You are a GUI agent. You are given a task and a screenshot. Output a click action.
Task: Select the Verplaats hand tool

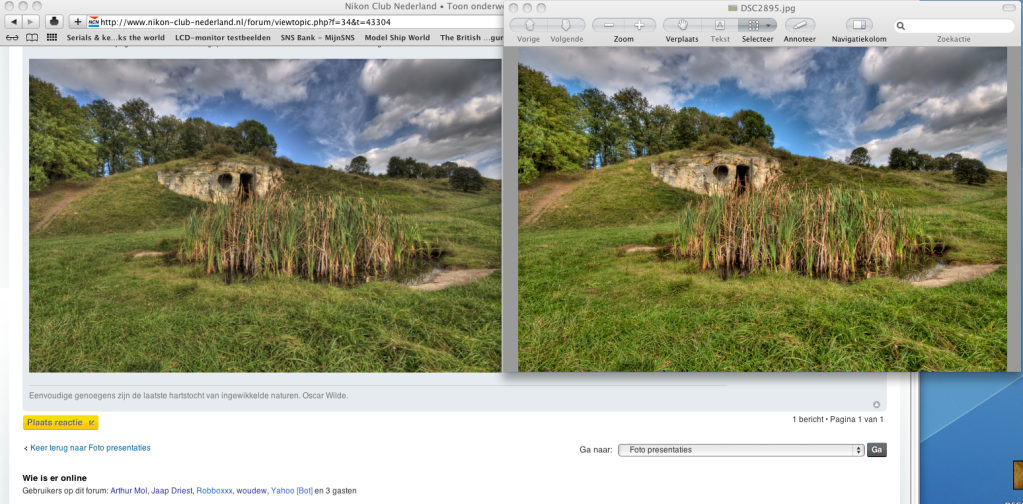[682, 25]
